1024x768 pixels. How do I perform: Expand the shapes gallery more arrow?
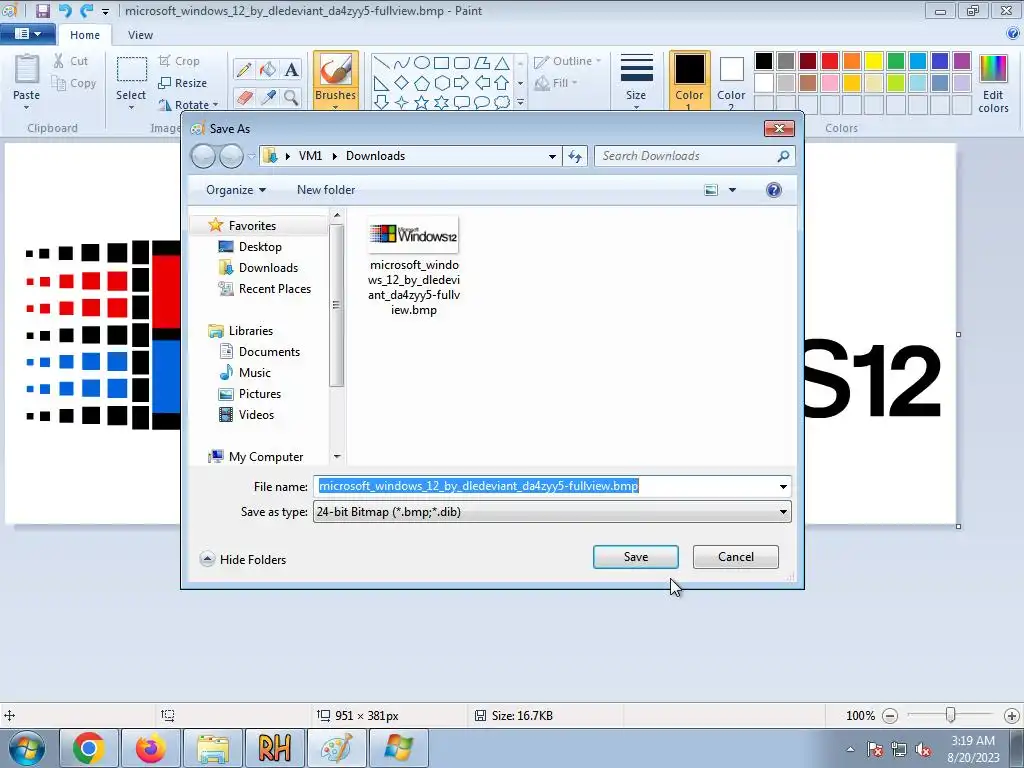[520, 103]
